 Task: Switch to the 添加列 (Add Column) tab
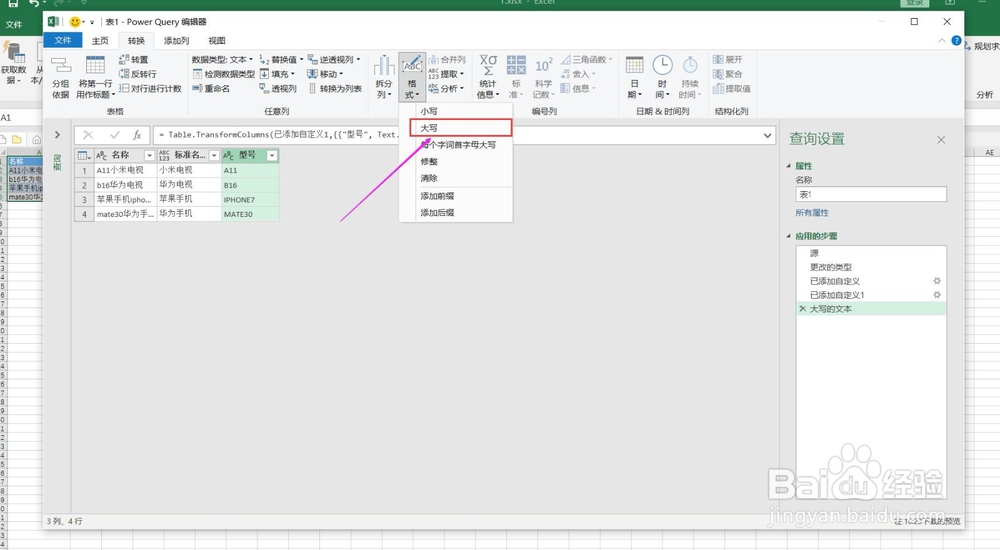pos(177,41)
